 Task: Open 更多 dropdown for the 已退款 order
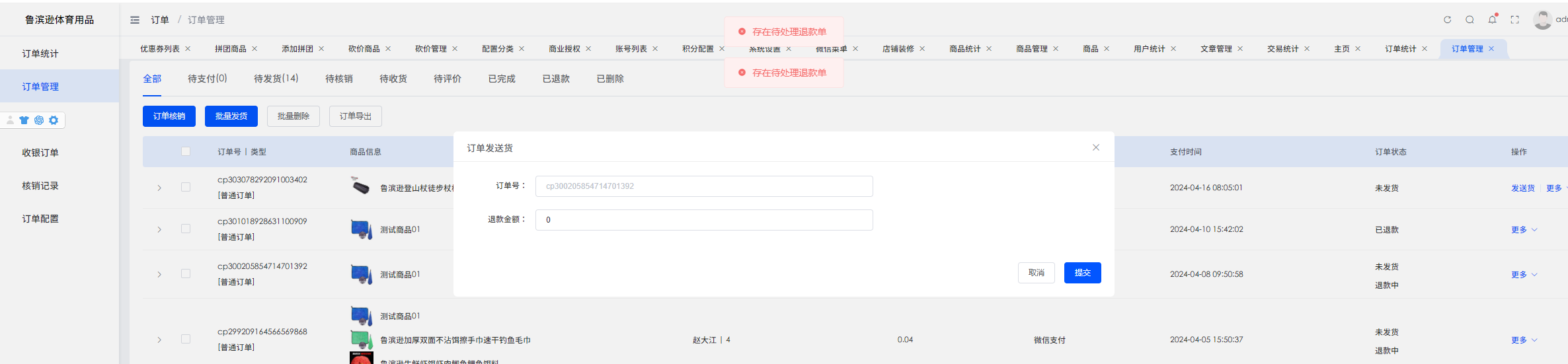point(1524,230)
